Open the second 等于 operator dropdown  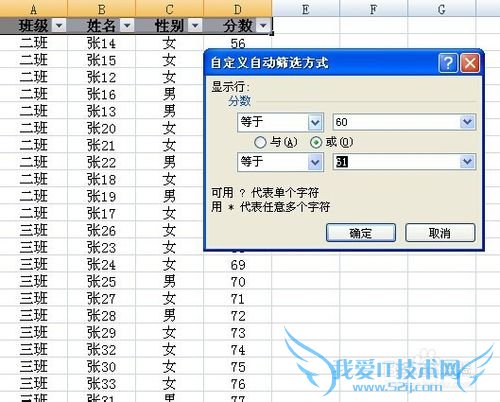click(x=315, y=162)
